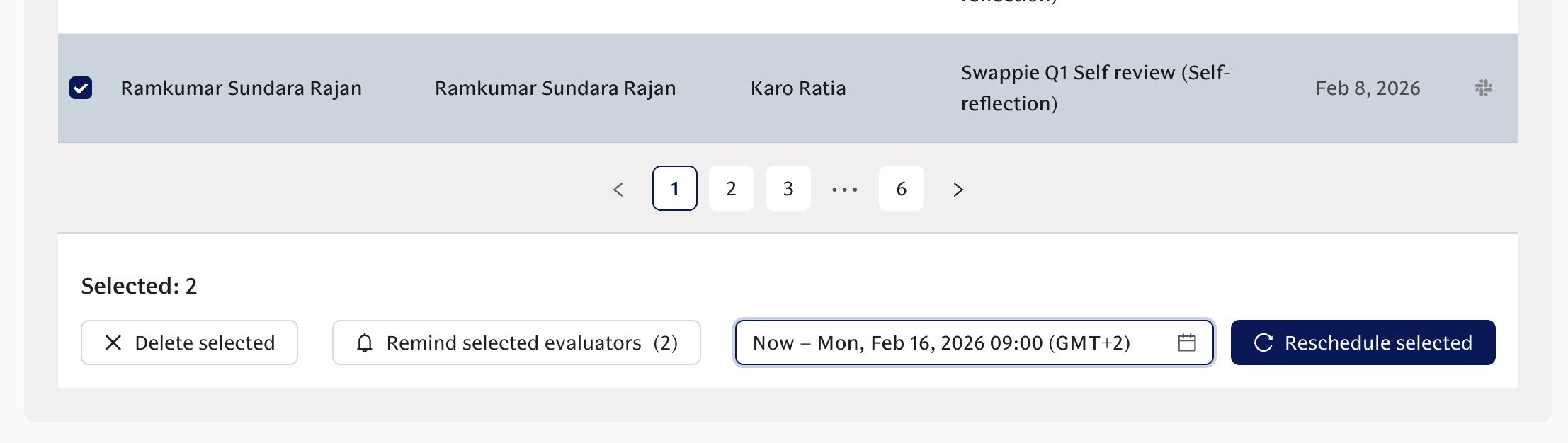
Task: Uncheck Ramkumar Sundara Rajan's row checkbox
Action: (x=81, y=87)
